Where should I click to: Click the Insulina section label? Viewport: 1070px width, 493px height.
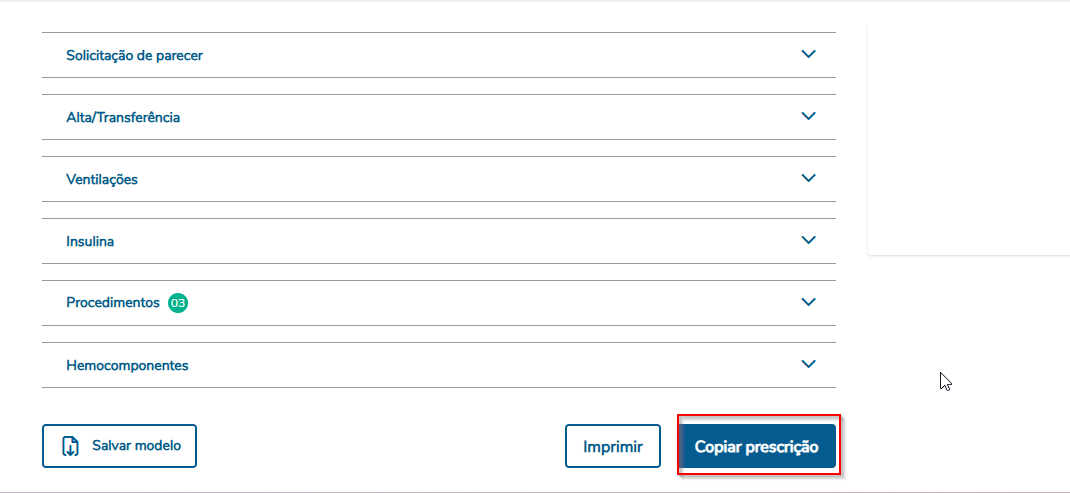[90, 242]
